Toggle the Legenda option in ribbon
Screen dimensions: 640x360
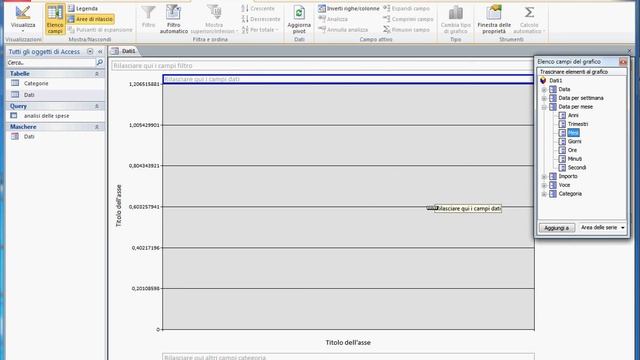point(83,9)
